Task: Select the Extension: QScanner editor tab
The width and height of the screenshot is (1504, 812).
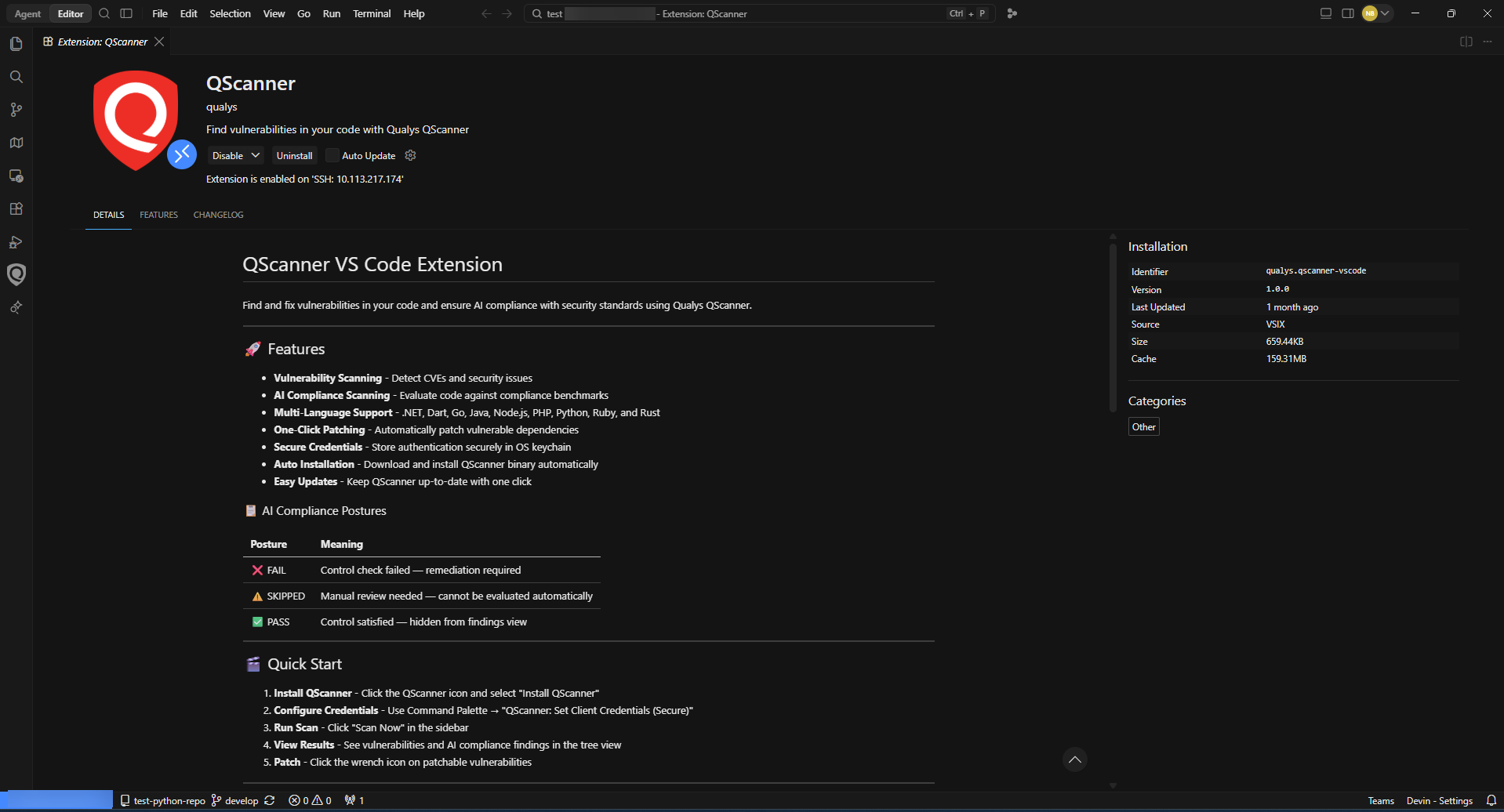Action: (x=103, y=42)
